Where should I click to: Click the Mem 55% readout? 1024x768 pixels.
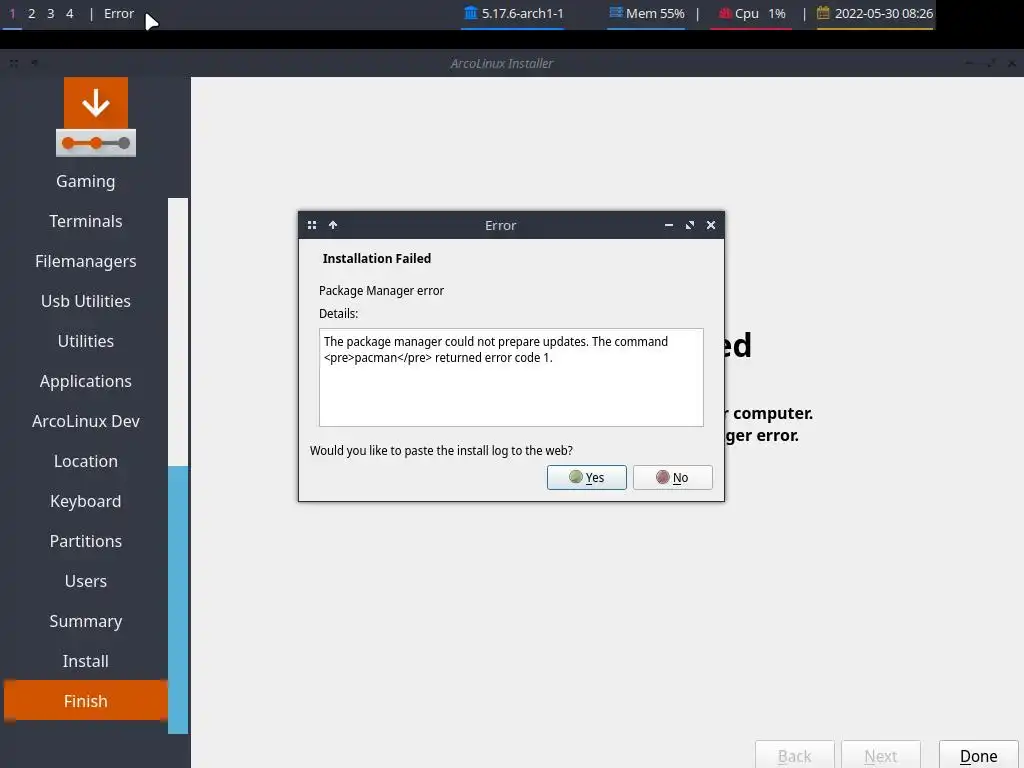tap(655, 14)
